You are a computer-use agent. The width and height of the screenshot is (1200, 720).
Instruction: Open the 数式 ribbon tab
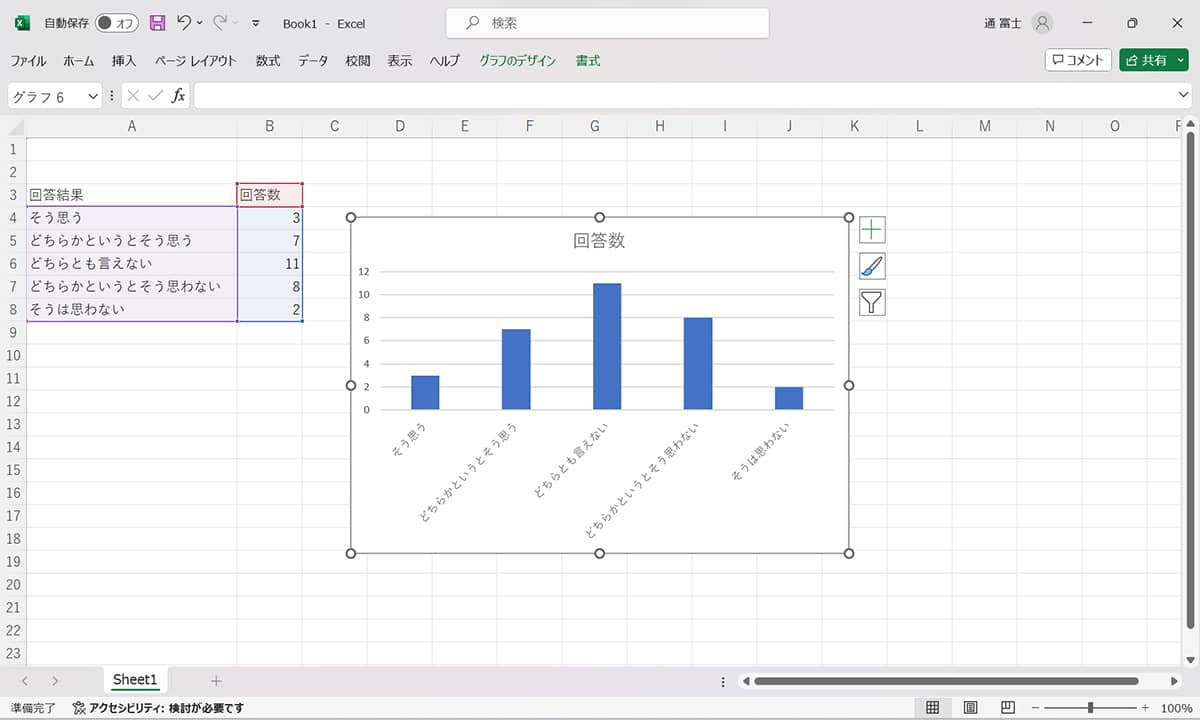click(266, 60)
